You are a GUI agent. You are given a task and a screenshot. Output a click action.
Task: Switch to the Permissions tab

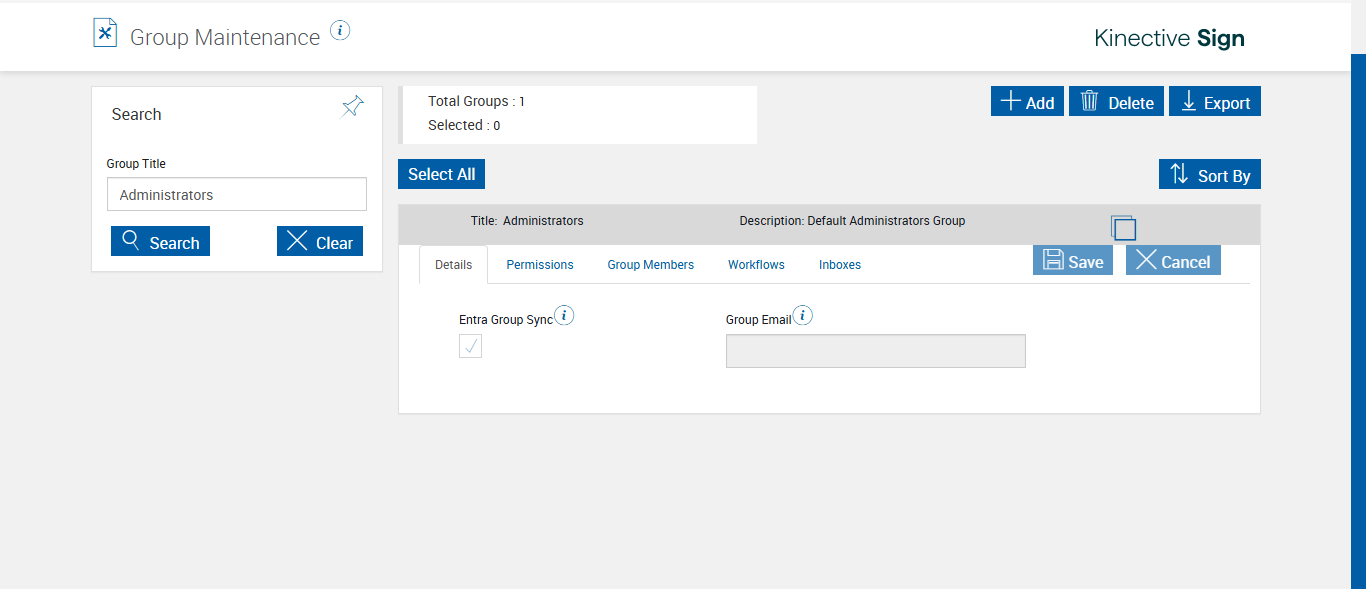click(540, 265)
